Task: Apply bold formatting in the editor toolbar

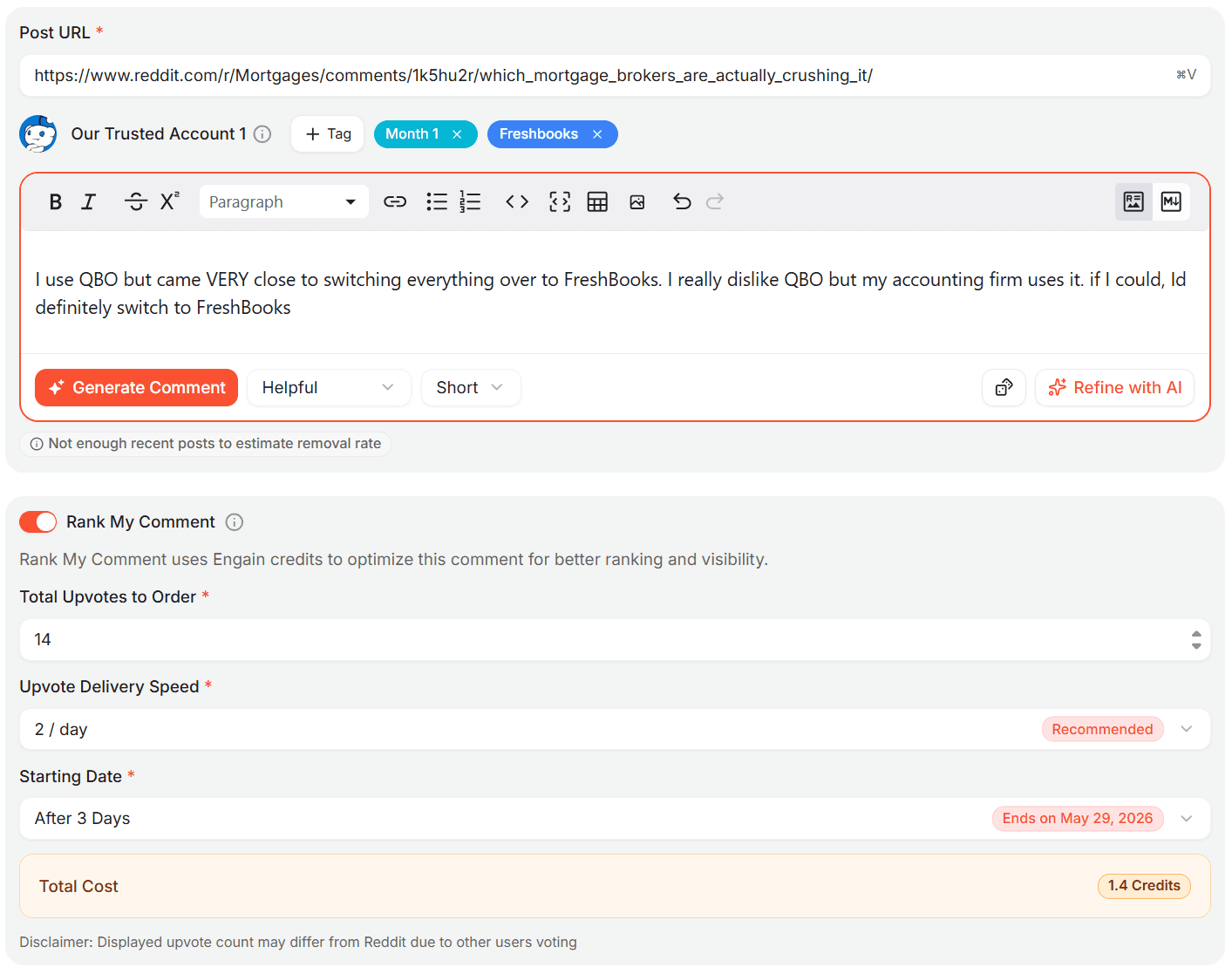Action: tap(56, 202)
